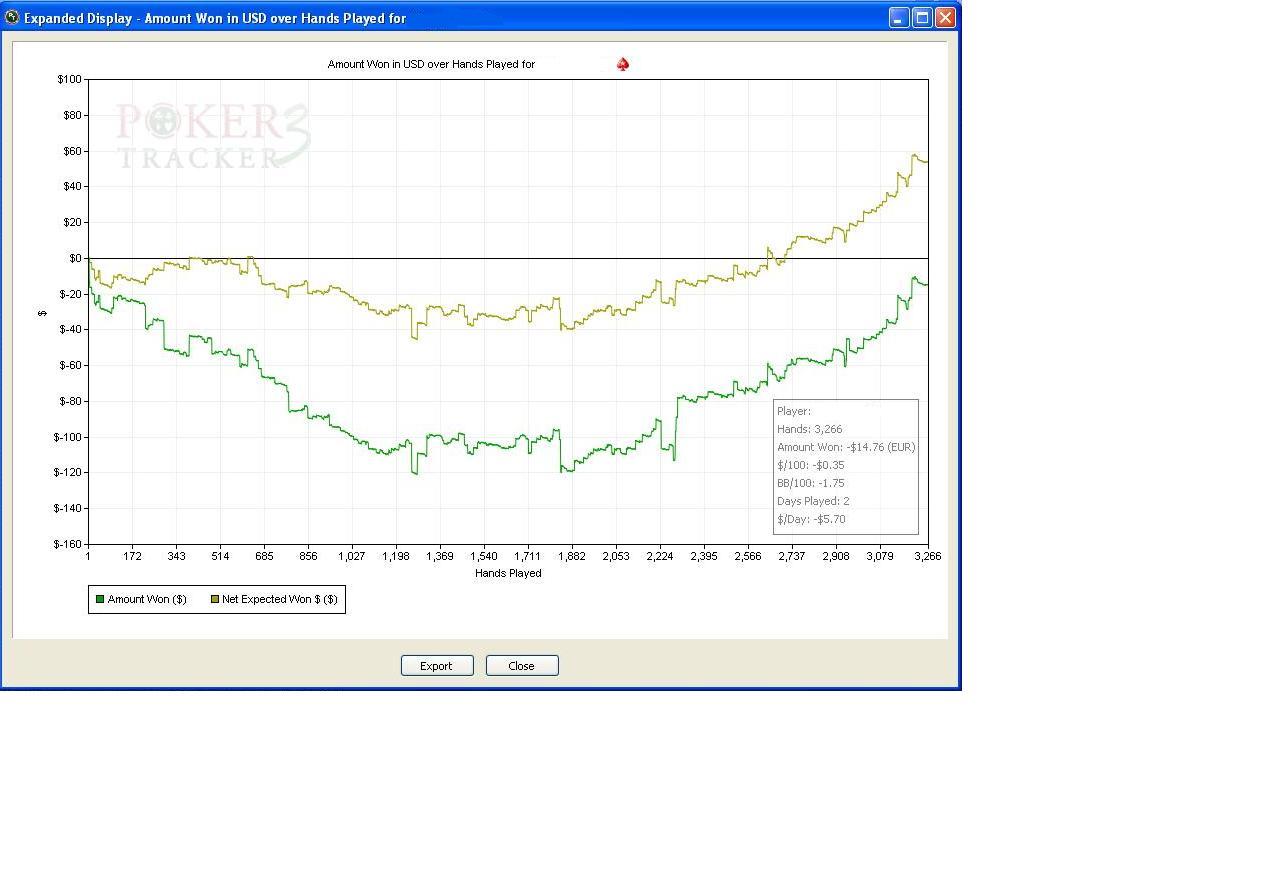This screenshot has width=1280, height=890.
Task: Click the title bar text 'Expanded Display'
Action: coord(78,18)
